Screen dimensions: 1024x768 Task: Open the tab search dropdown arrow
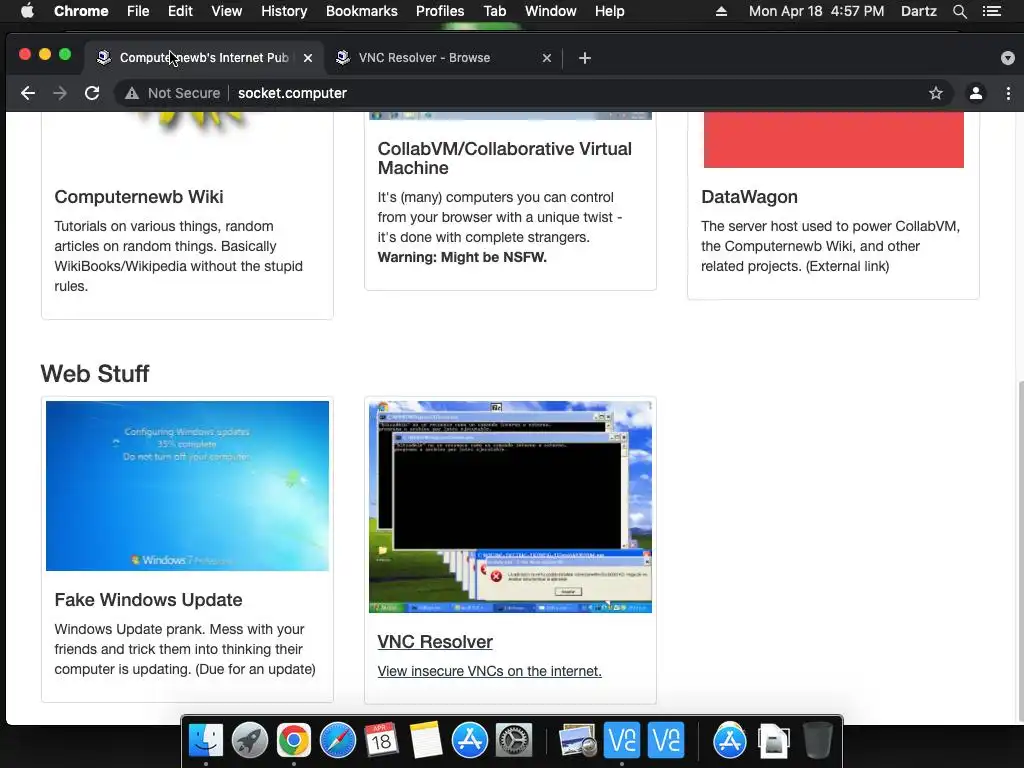[x=1008, y=58]
